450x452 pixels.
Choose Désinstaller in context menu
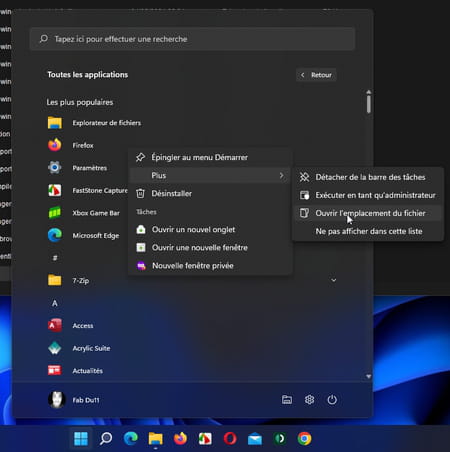coord(210,193)
